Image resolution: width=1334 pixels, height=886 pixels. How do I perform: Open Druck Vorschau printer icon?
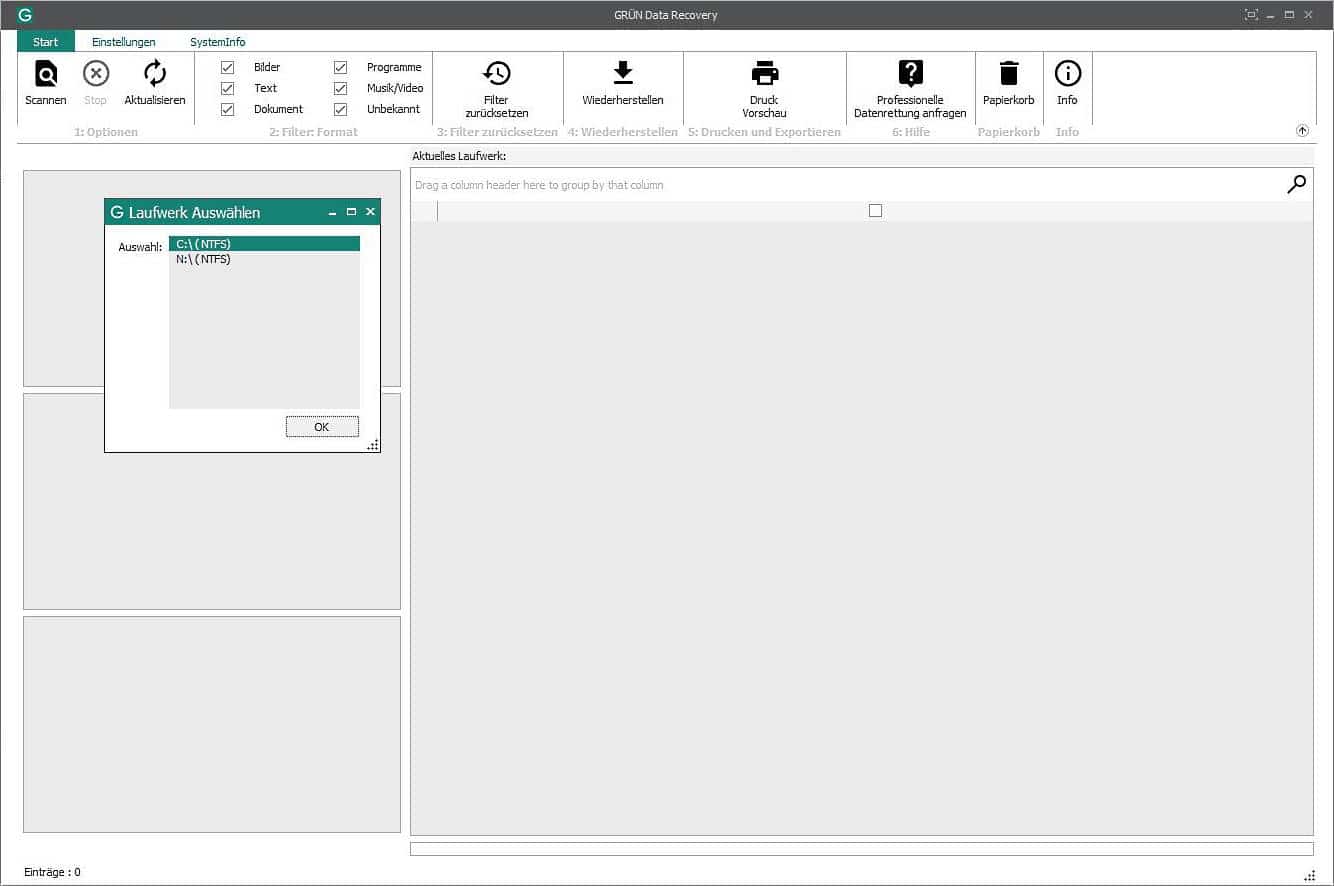[765, 73]
